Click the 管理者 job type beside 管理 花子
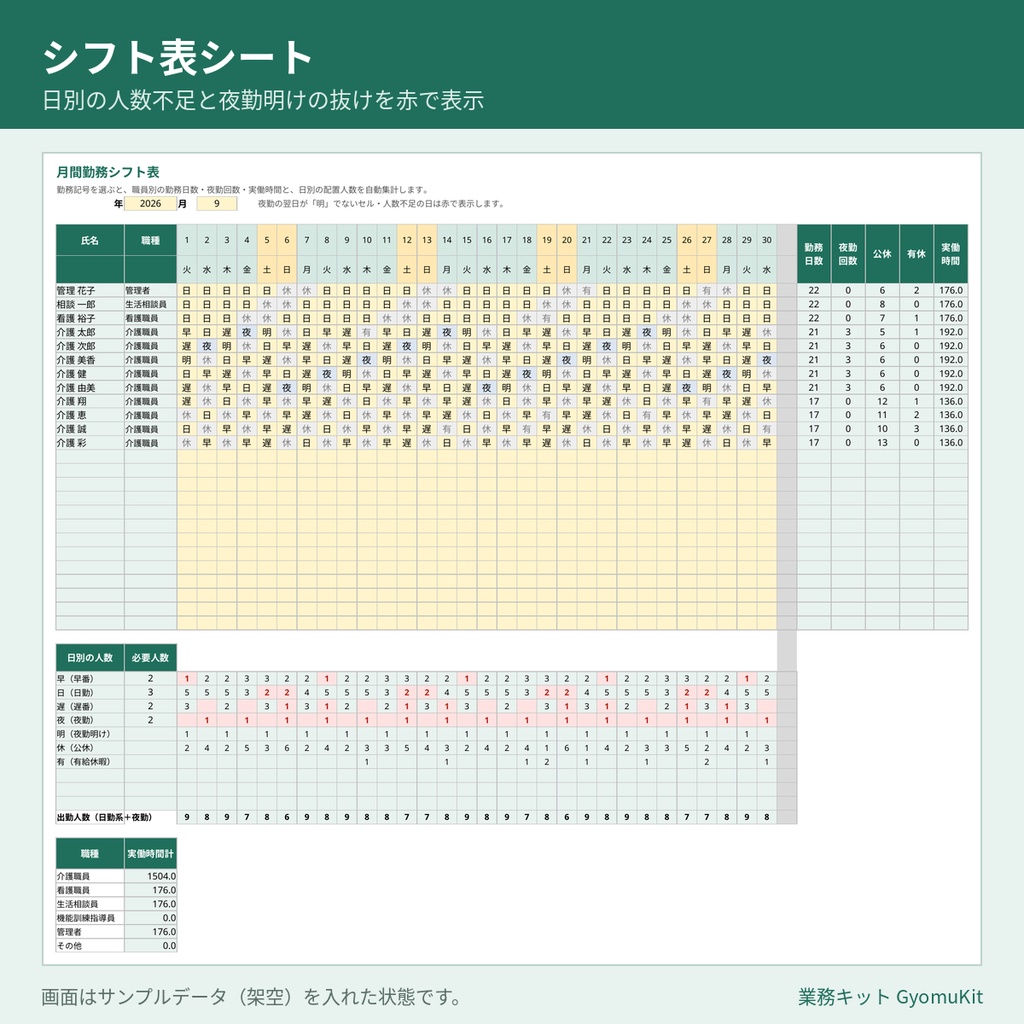This screenshot has height=1024, width=1024. (x=151, y=291)
